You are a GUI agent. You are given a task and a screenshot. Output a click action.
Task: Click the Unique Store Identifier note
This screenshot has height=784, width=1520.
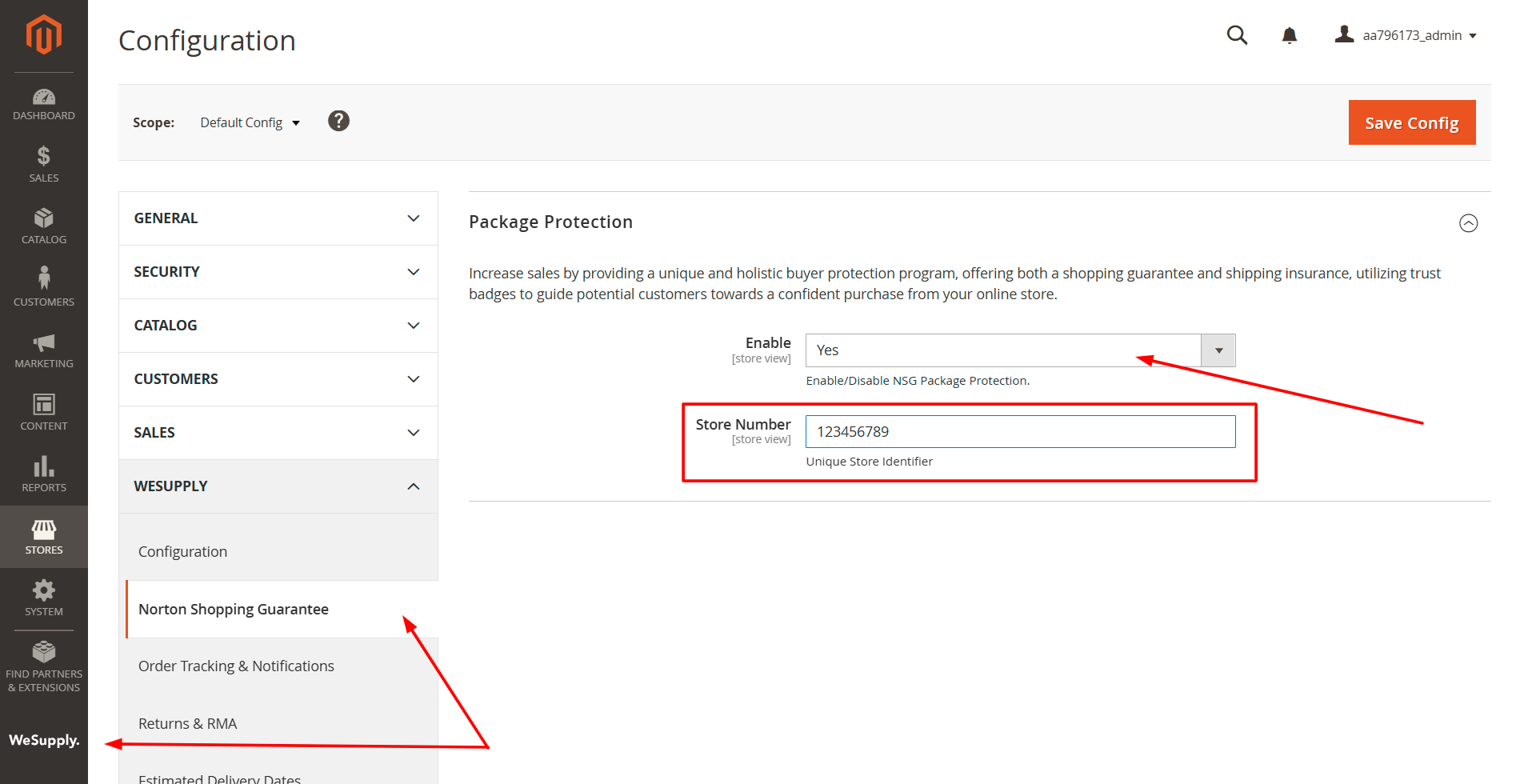tap(869, 462)
